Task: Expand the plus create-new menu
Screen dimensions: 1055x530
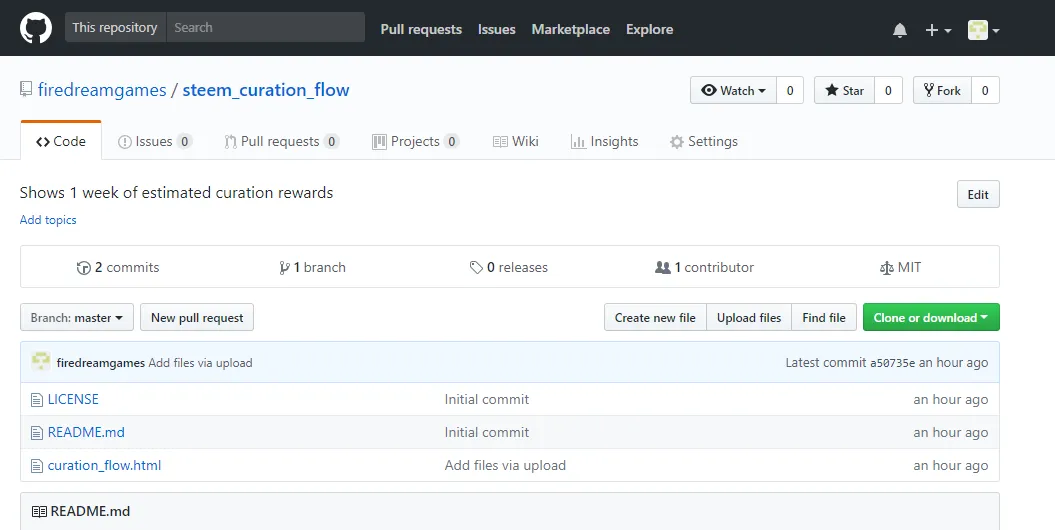Action: (938, 30)
